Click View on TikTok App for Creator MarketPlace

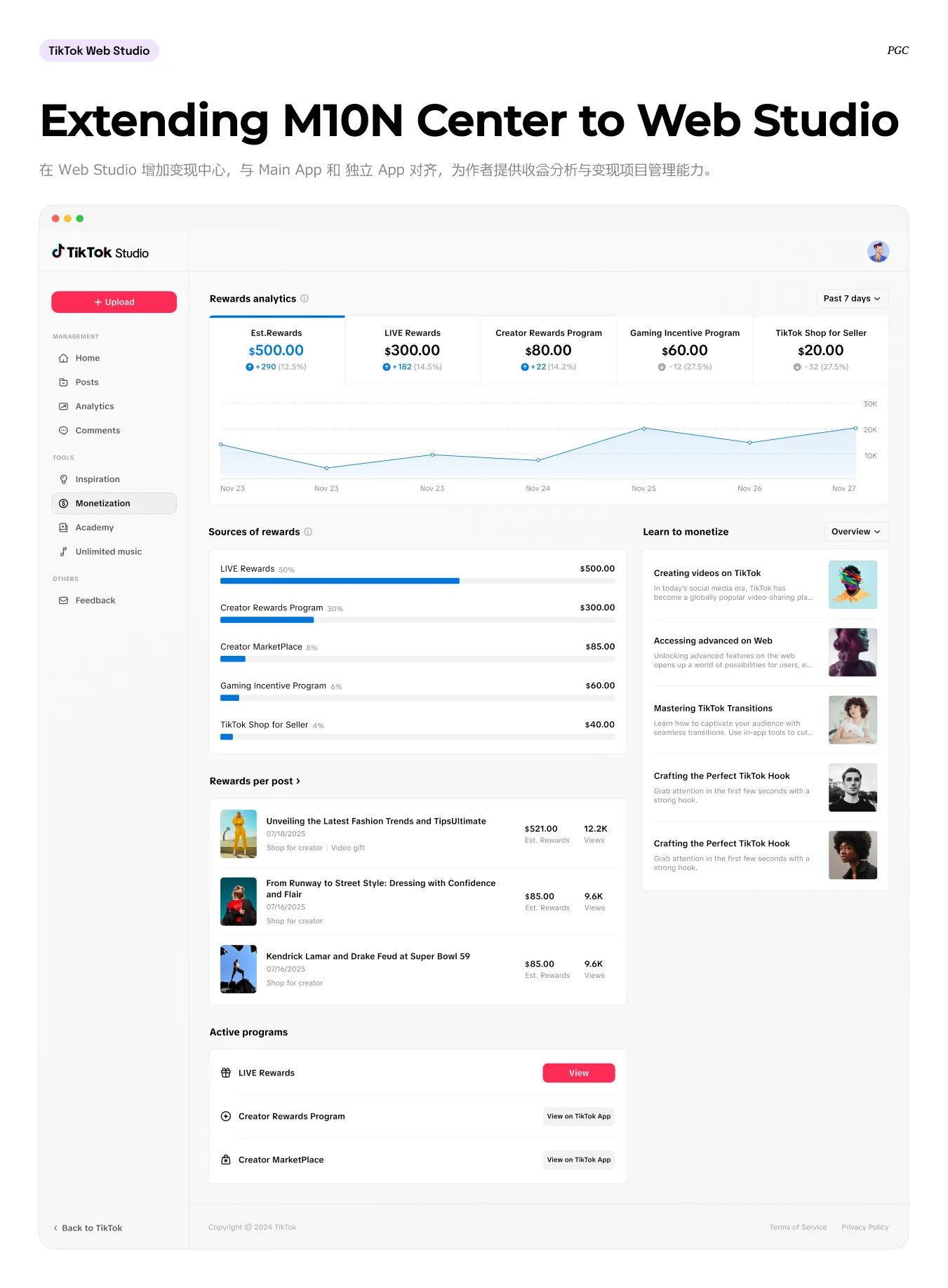click(x=579, y=1160)
